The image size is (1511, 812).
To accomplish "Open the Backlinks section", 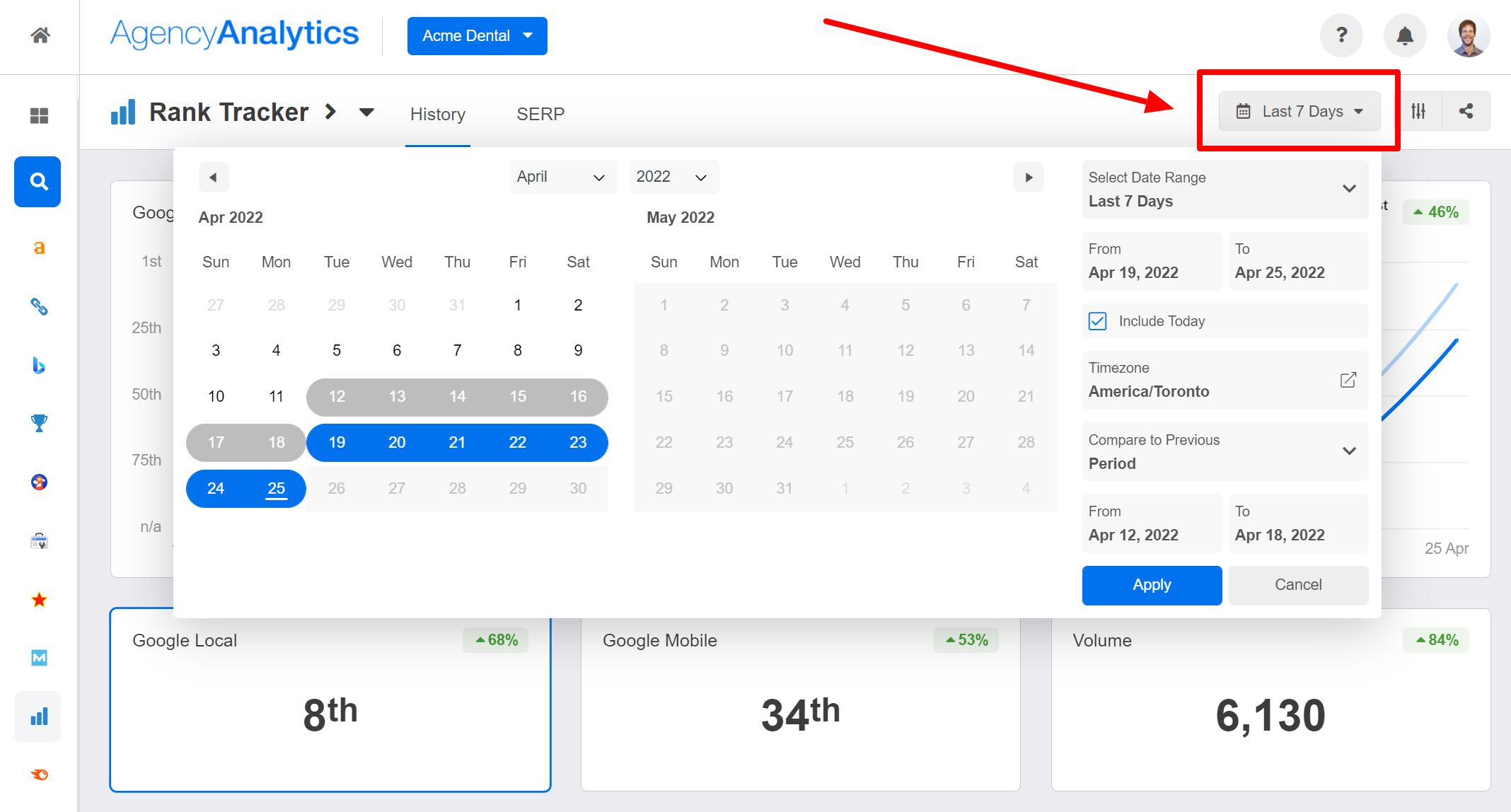I will point(38,307).
